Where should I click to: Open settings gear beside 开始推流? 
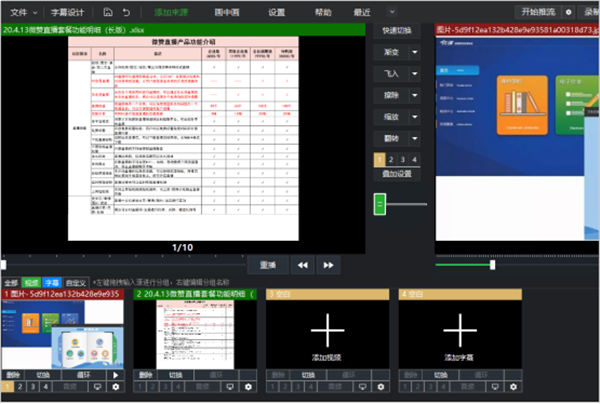[x=569, y=12]
